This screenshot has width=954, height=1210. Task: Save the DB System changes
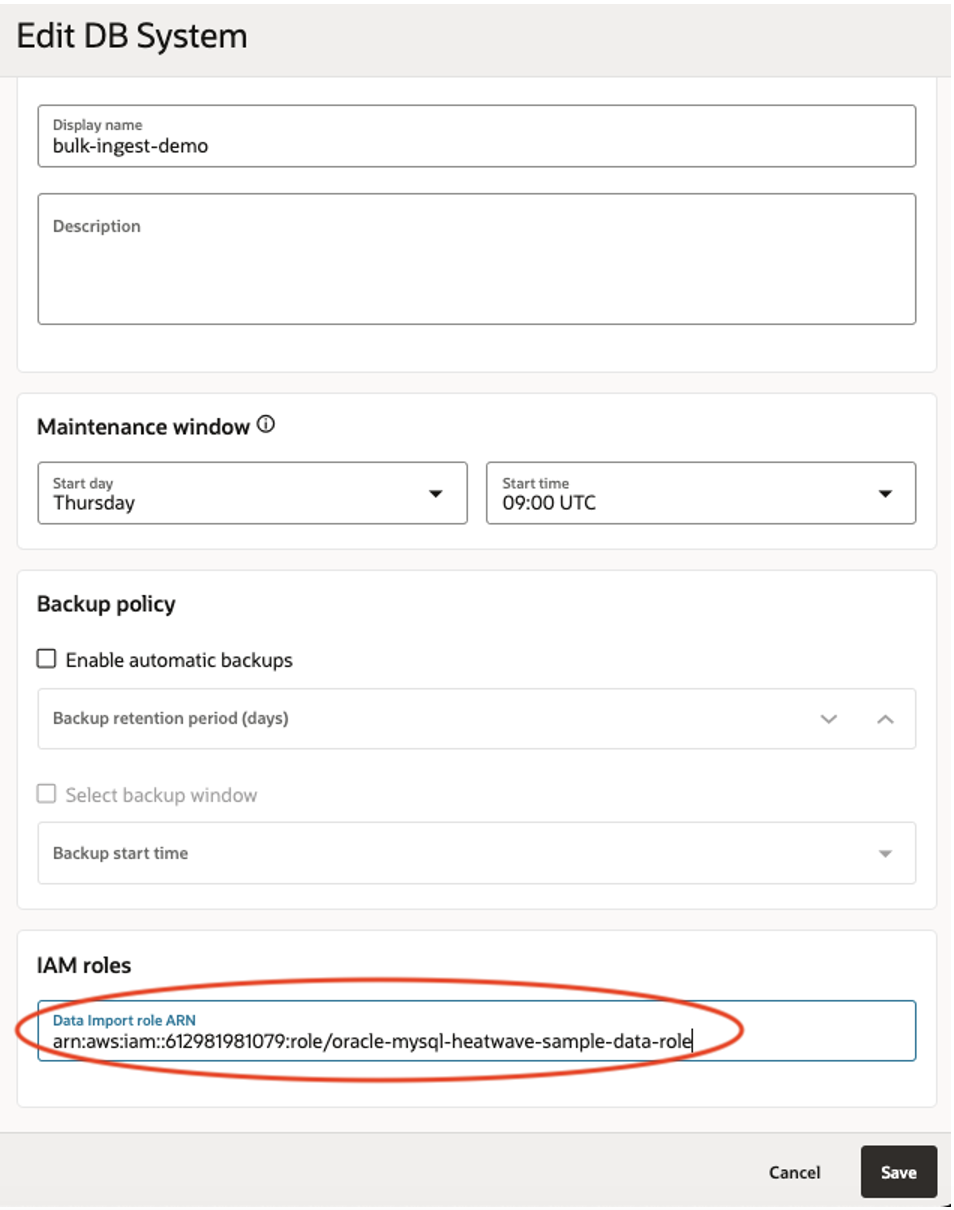coord(898,1171)
